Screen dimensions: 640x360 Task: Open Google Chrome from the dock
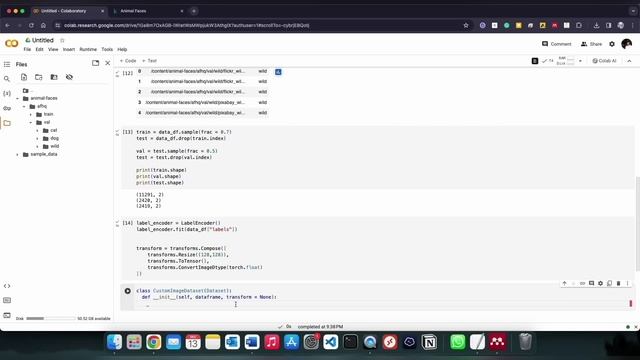pos(153,342)
